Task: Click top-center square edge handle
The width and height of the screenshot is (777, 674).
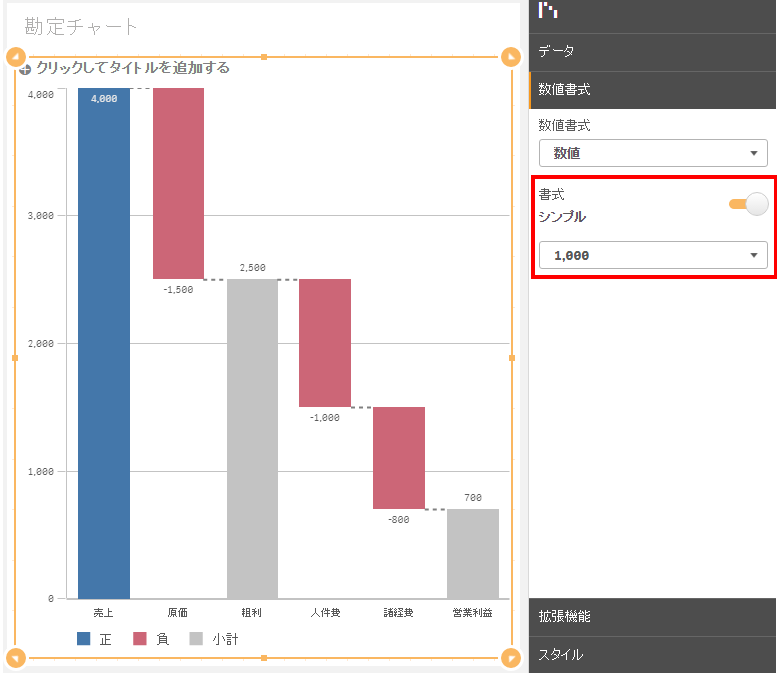Action: tap(264, 57)
